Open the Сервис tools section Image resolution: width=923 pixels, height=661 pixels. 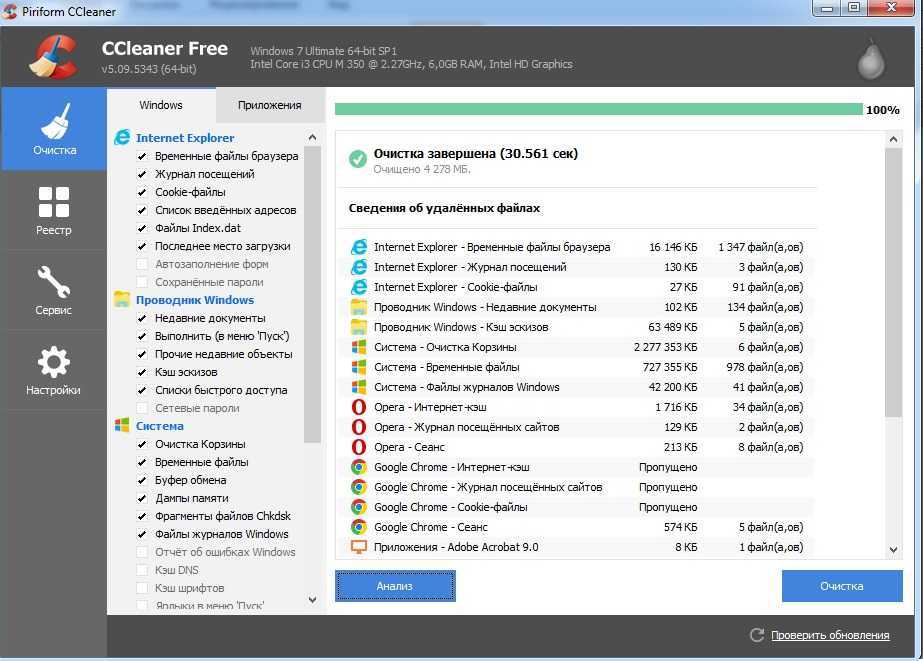click(x=54, y=290)
